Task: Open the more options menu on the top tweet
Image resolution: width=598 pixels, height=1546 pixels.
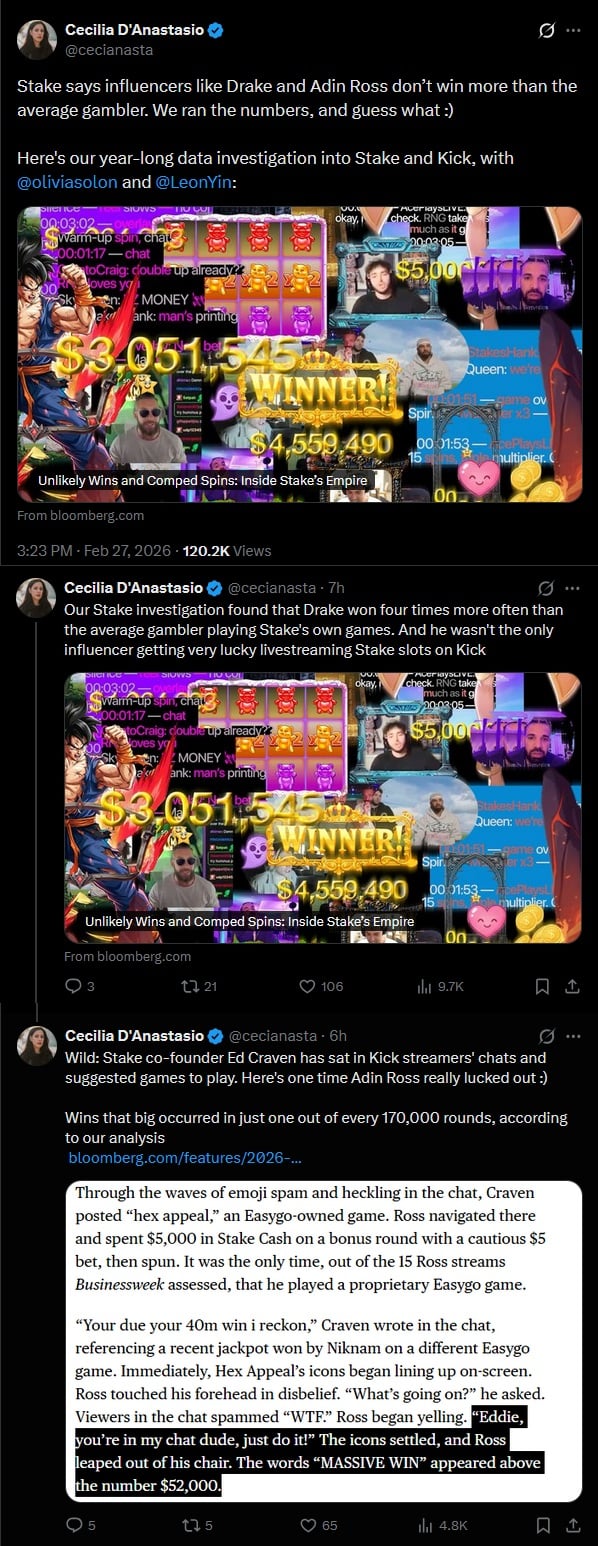Action: (573, 31)
